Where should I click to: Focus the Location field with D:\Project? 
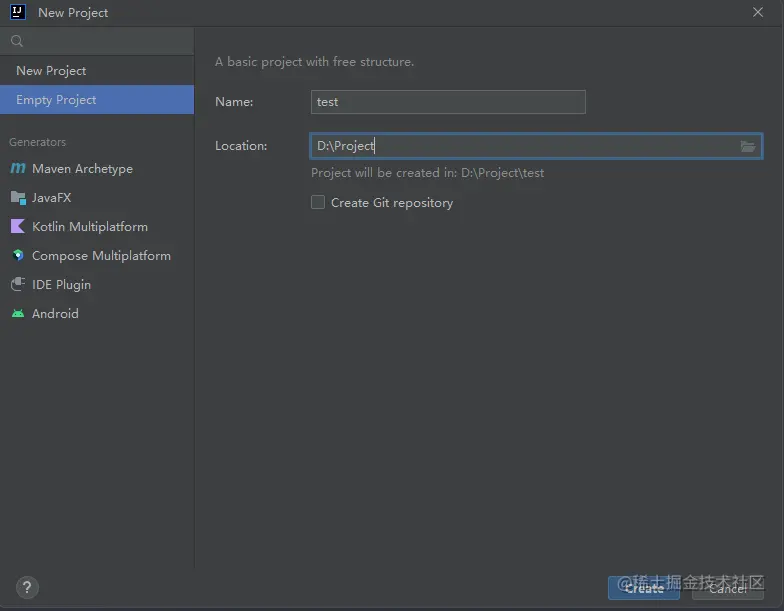[x=536, y=146]
